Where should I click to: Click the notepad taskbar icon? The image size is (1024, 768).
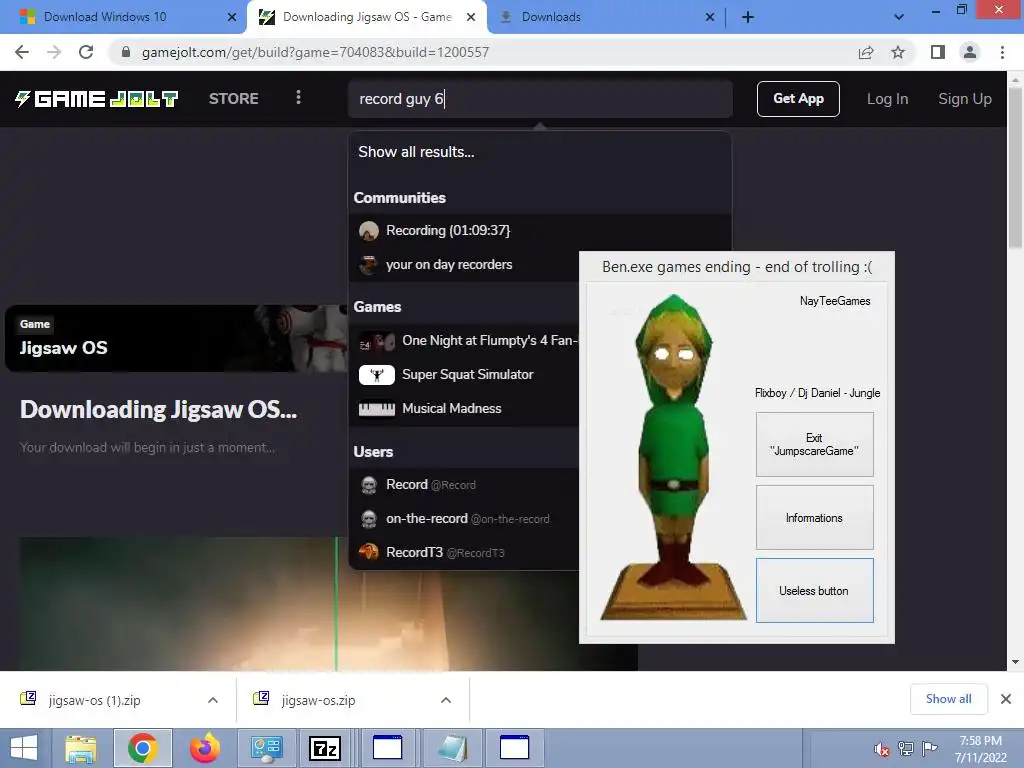click(452, 748)
